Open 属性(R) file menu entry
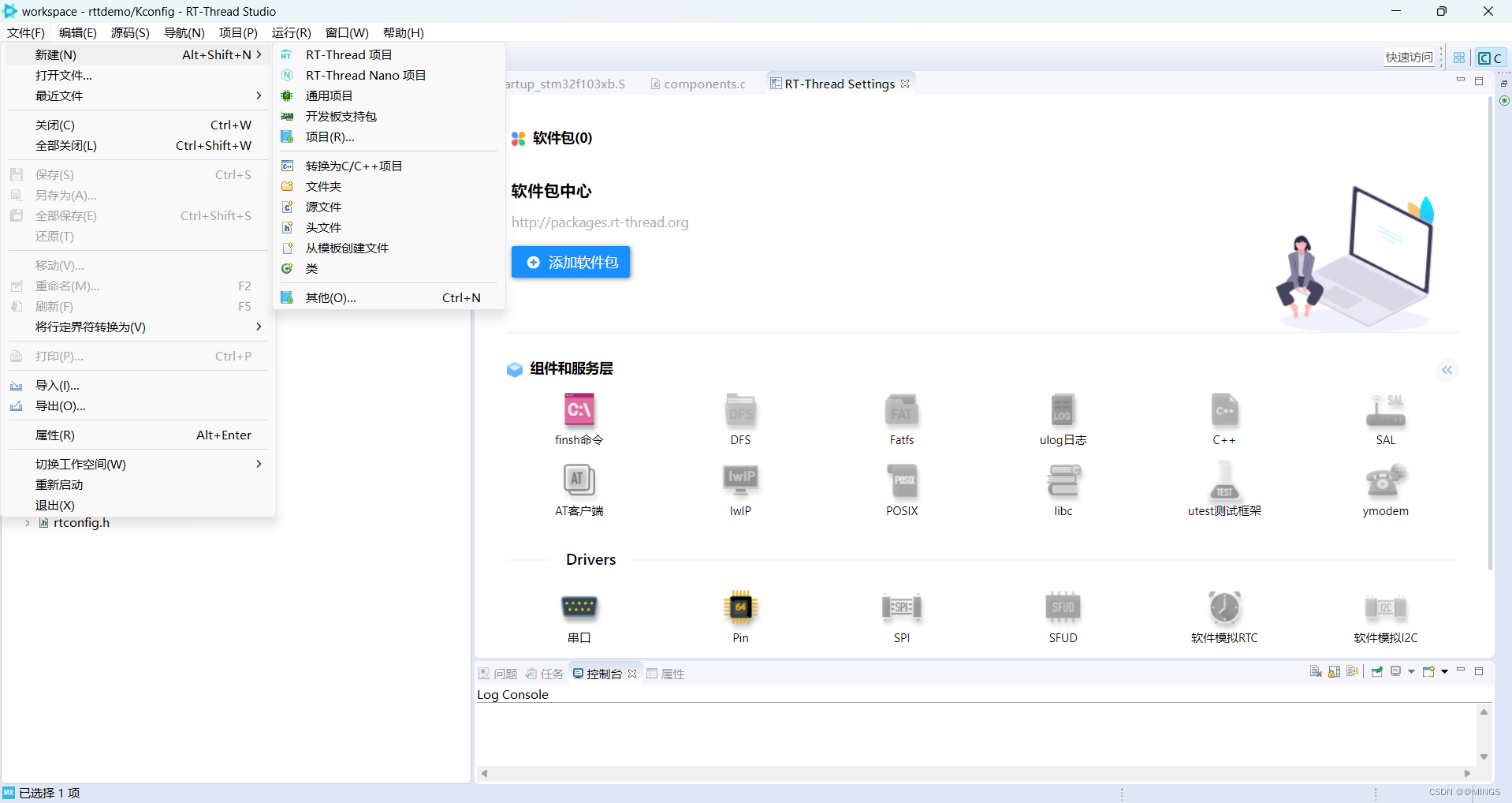 pyautogui.click(x=139, y=435)
